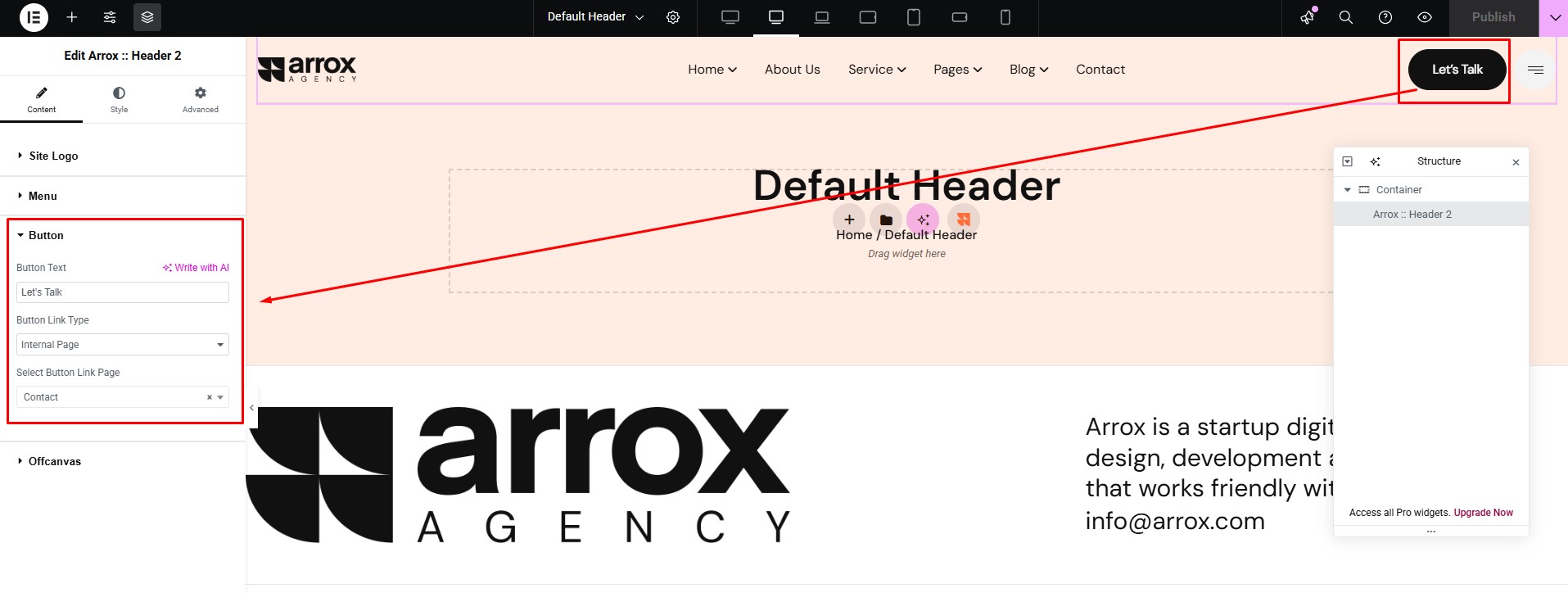Focus the Button Text input field
The image size is (1568, 593).
123,292
